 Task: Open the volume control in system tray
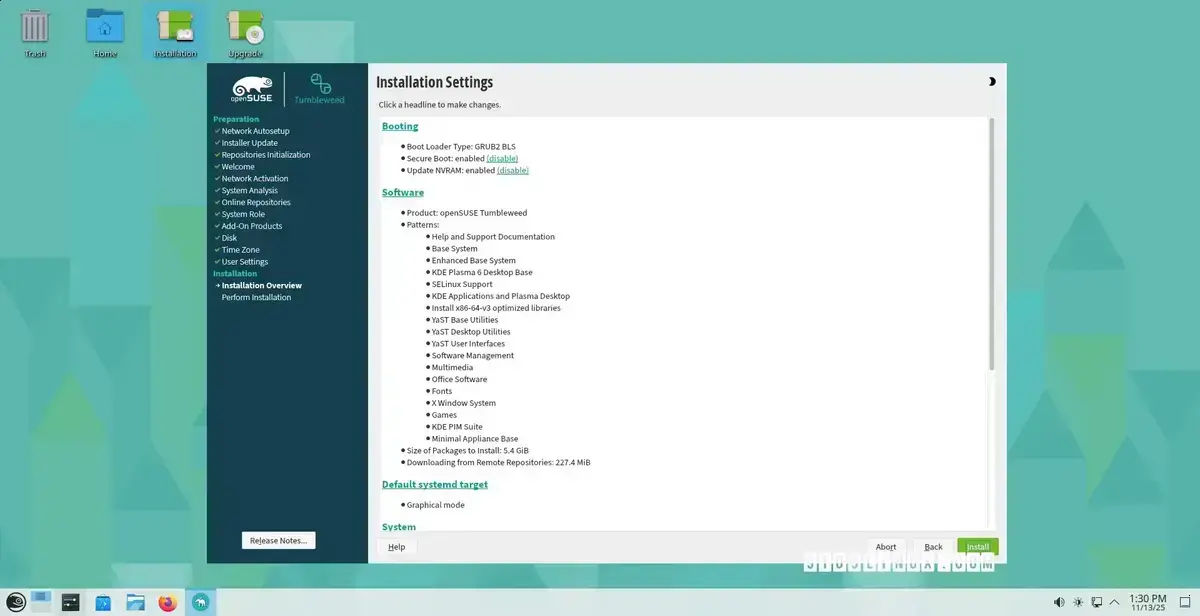[x=1059, y=602]
